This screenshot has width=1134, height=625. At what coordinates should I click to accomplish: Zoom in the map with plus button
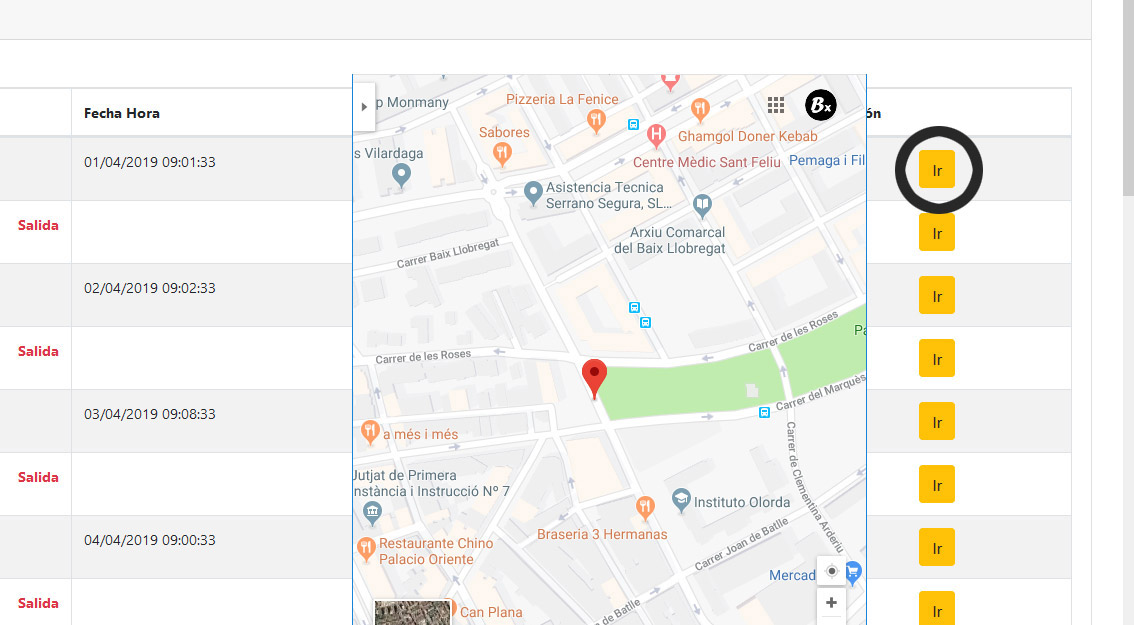coord(832,603)
